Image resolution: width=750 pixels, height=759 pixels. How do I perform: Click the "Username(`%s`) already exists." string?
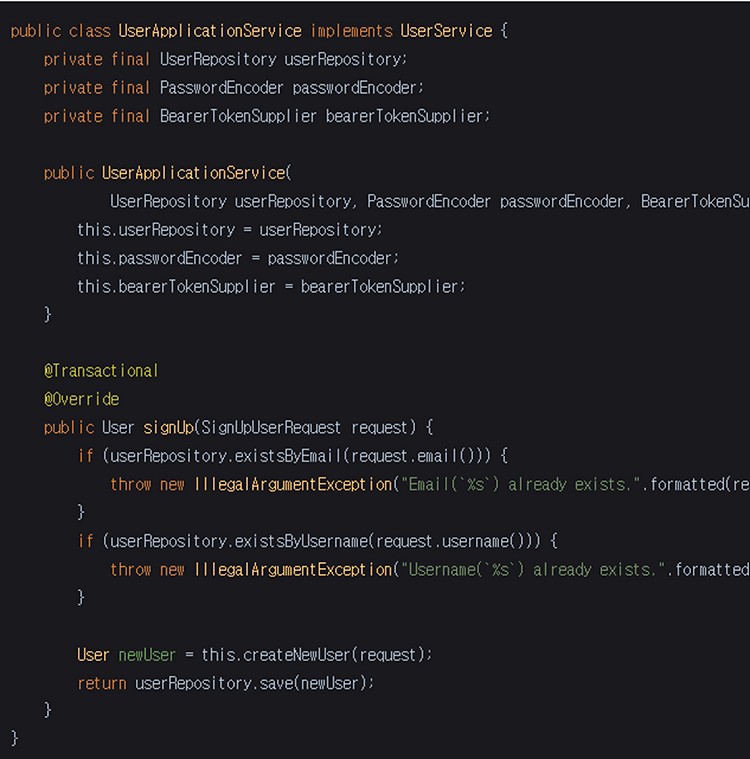[533, 570]
